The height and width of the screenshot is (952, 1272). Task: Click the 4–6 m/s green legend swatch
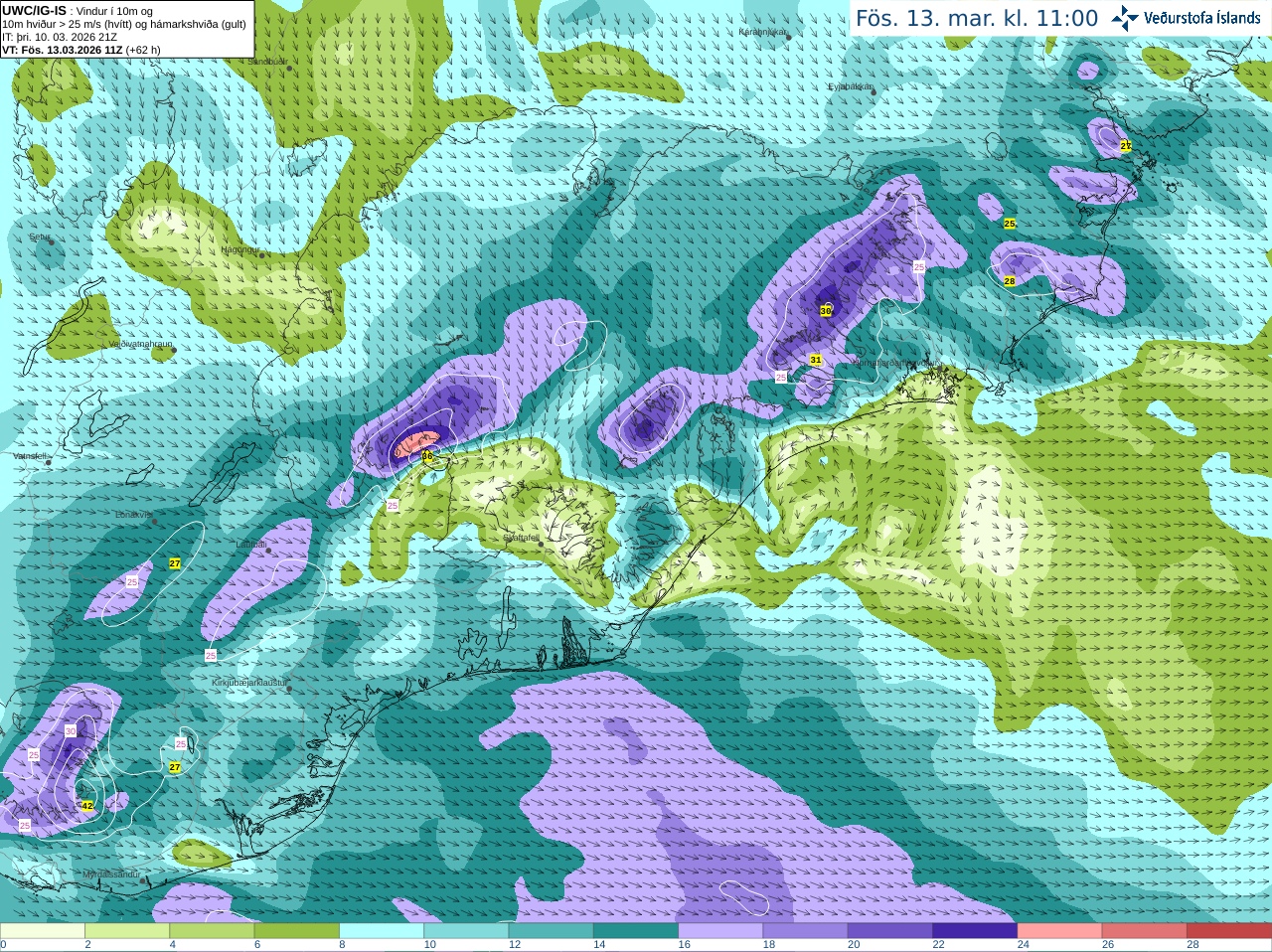tap(212, 931)
